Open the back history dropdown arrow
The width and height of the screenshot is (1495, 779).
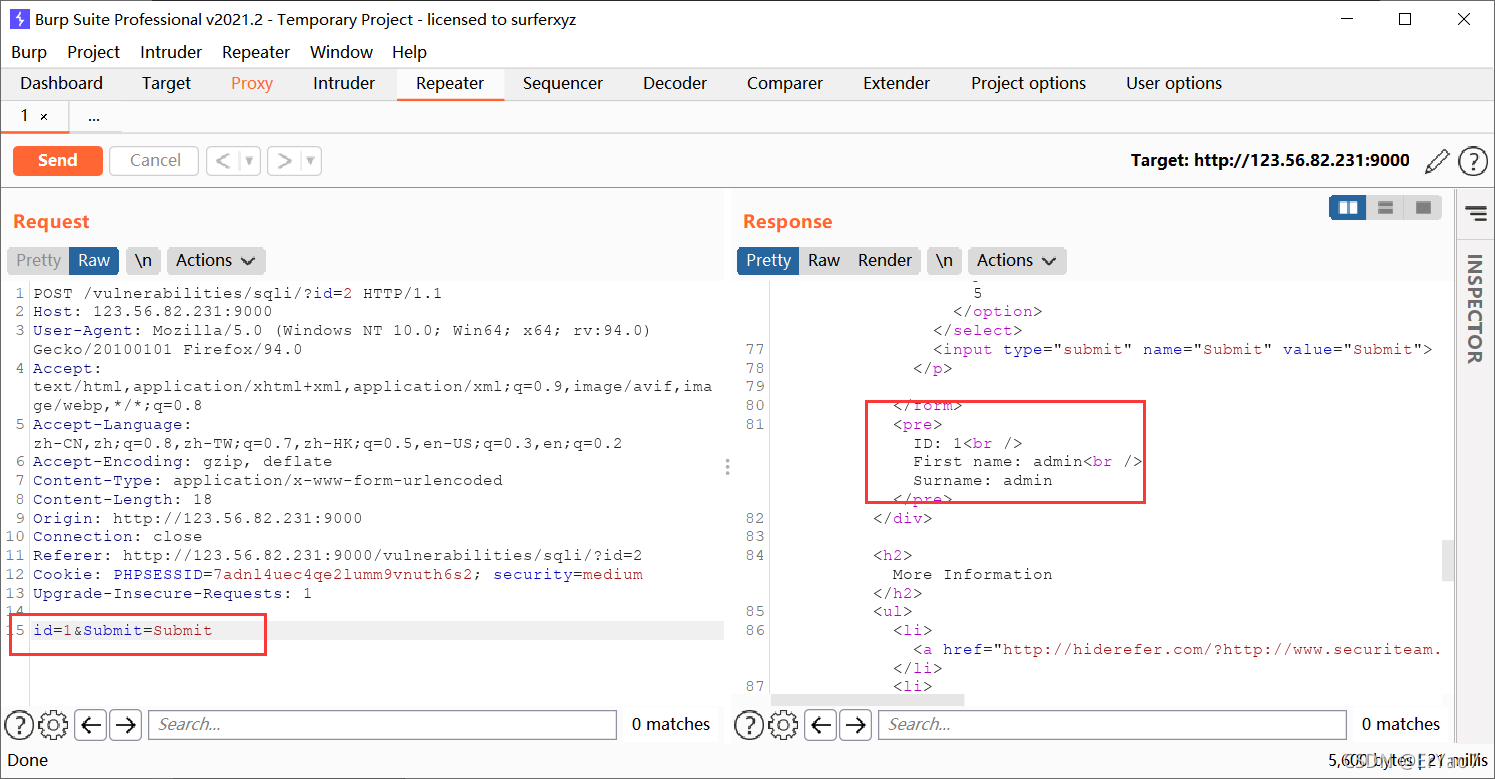[x=250, y=160]
